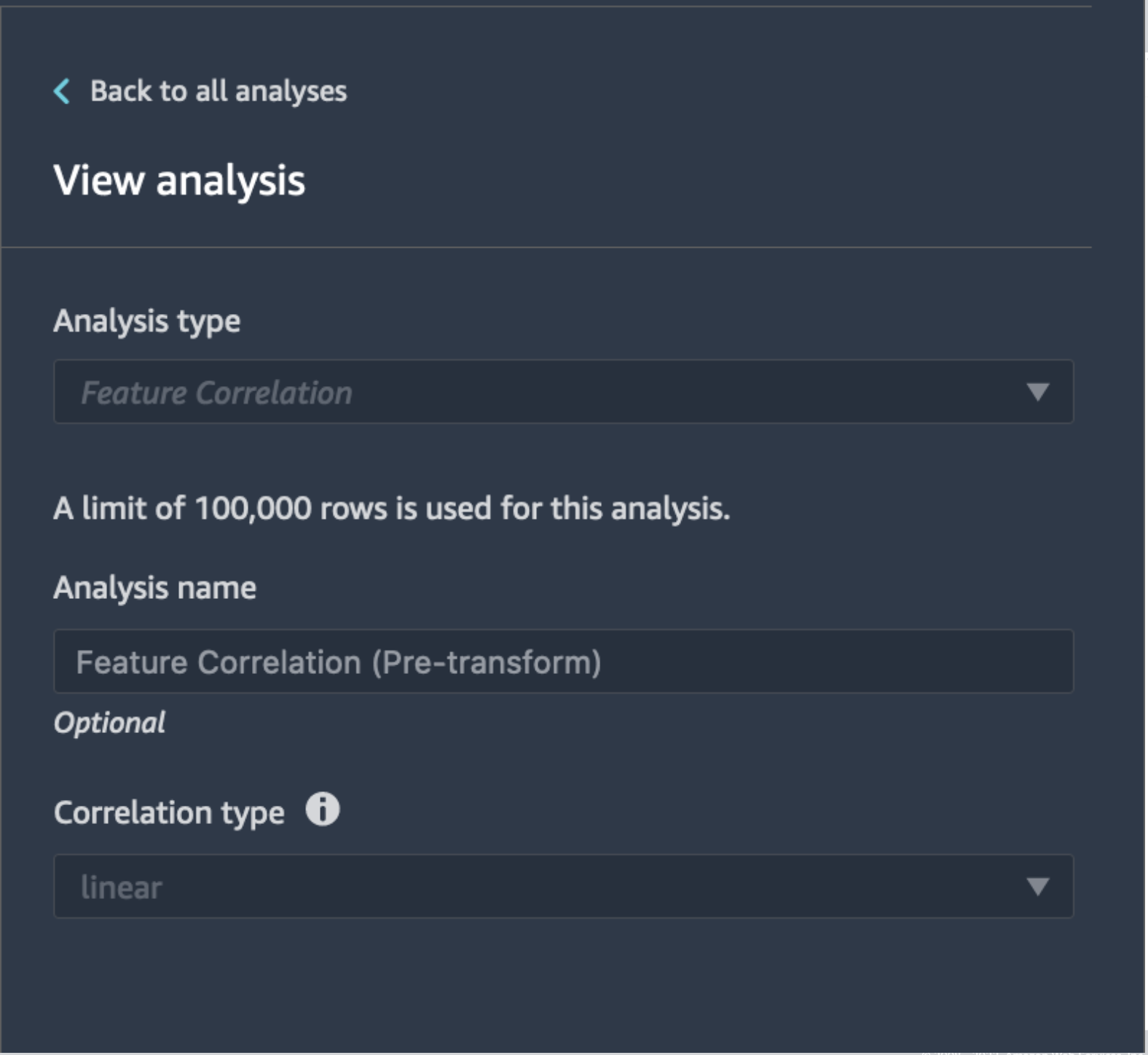Open the linear correlation type dropdown
The width and height of the screenshot is (1148, 1055).
pyautogui.click(x=563, y=886)
